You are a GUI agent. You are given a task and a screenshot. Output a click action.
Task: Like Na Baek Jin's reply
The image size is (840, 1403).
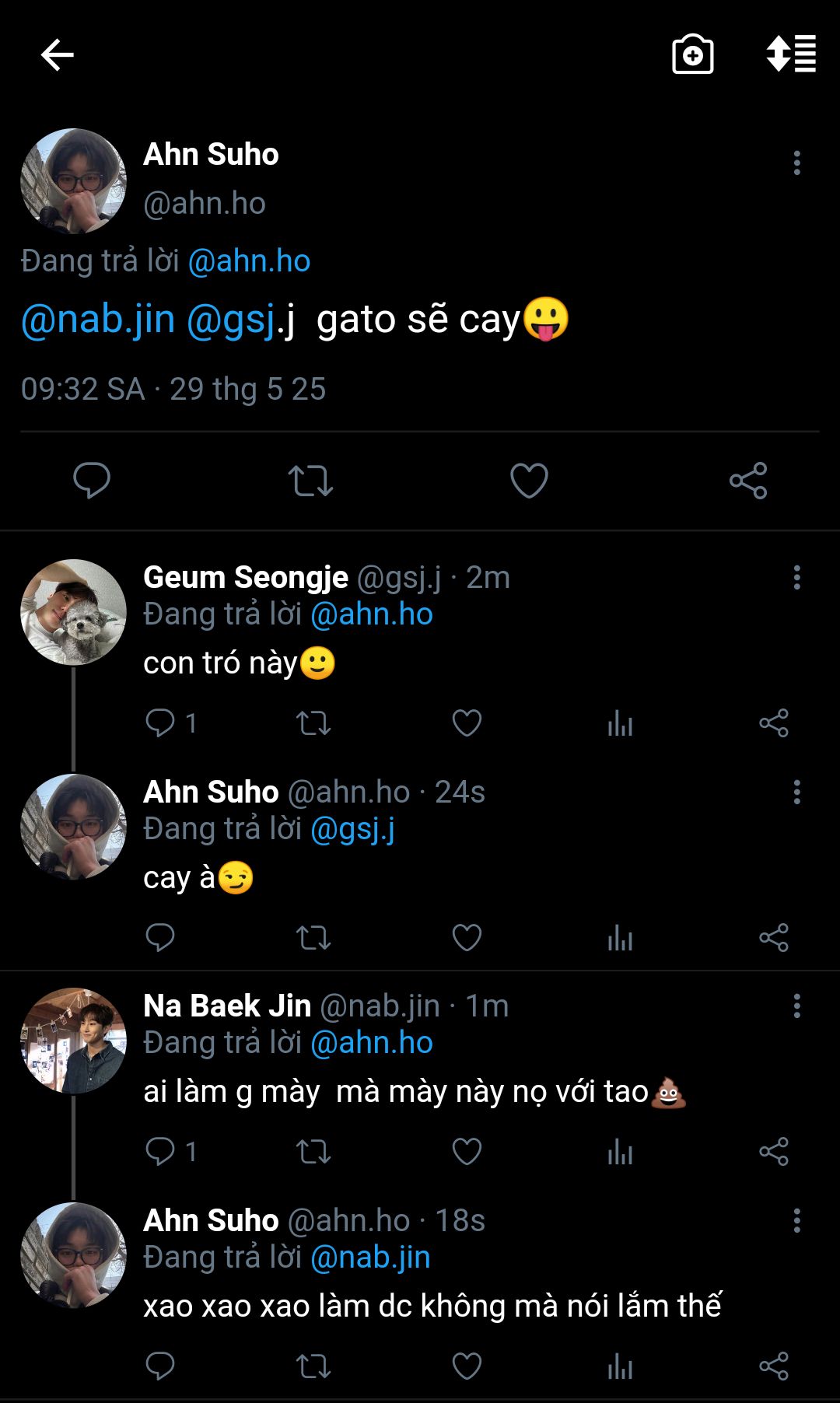pos(467,1152)
